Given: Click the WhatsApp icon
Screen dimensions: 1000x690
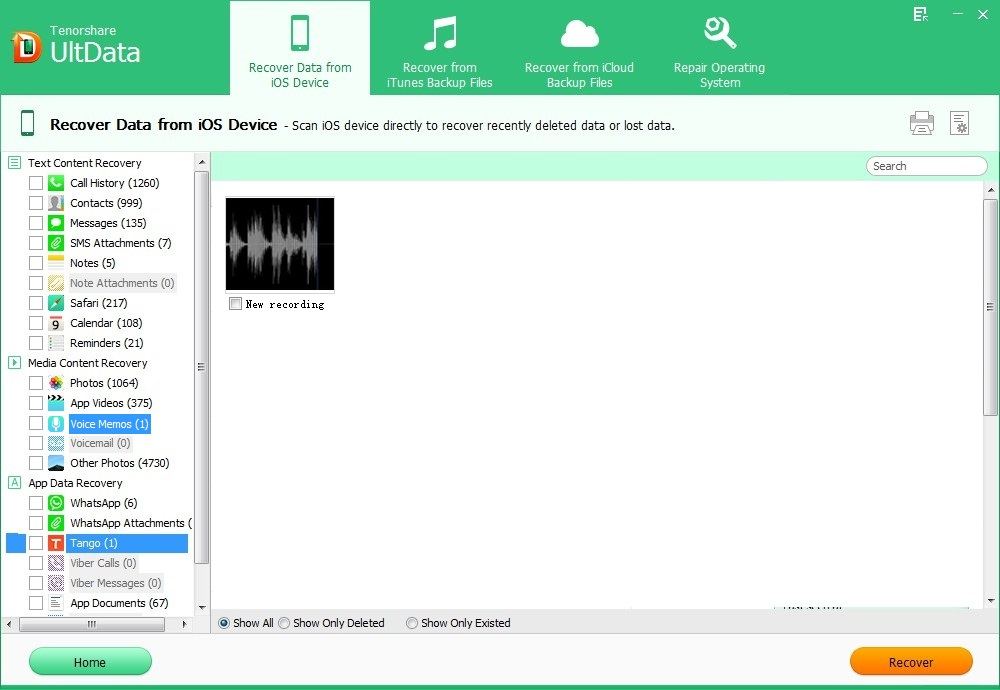Looking at the screenshot, I should tap(56, 503).
